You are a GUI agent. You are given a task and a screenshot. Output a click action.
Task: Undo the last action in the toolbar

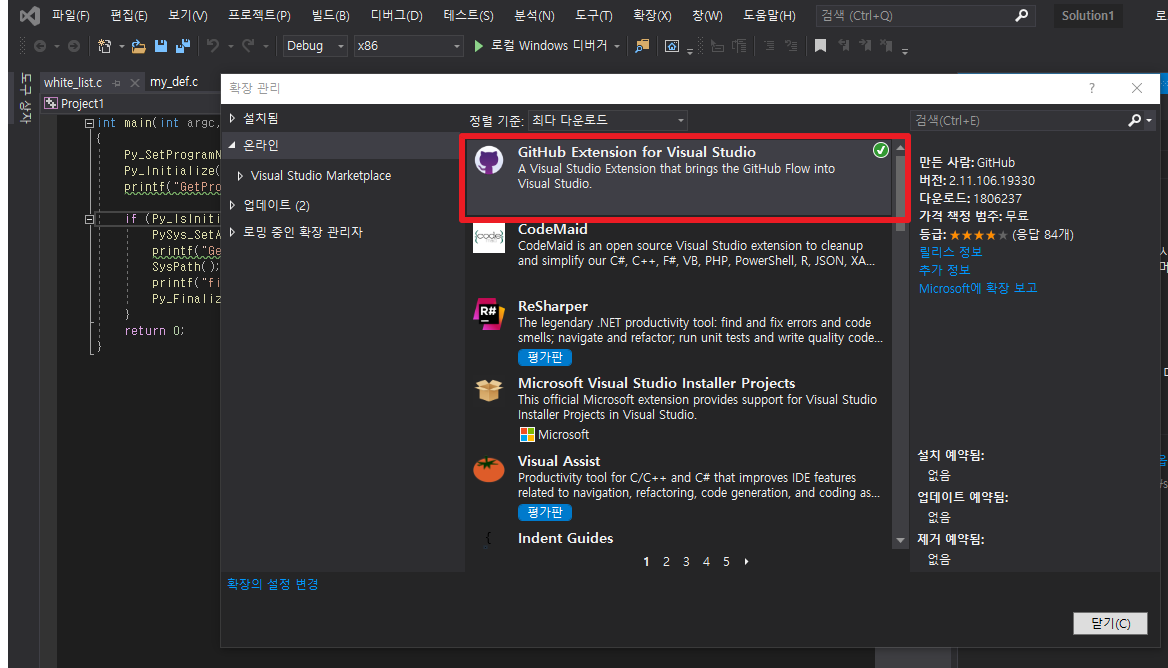pos(213,46)
